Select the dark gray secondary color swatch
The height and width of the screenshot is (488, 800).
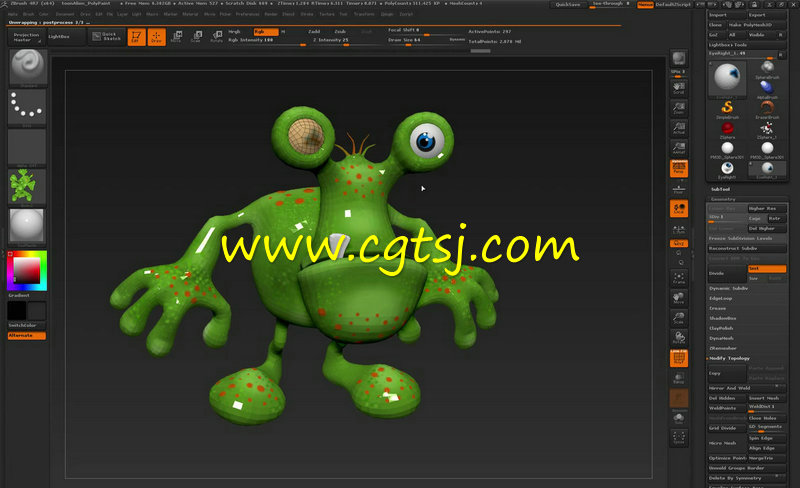37,311
